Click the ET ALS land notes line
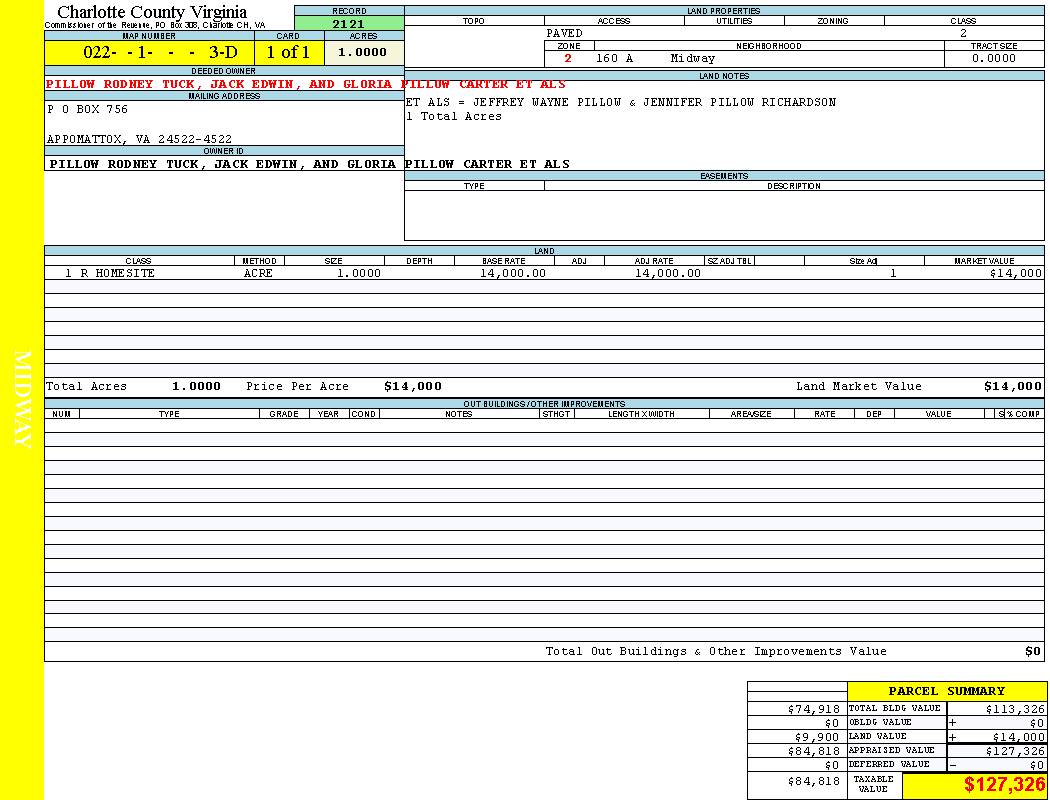The width and height of the screenshot is (1050, 800). pyautogui.click(x=620, y=102)
